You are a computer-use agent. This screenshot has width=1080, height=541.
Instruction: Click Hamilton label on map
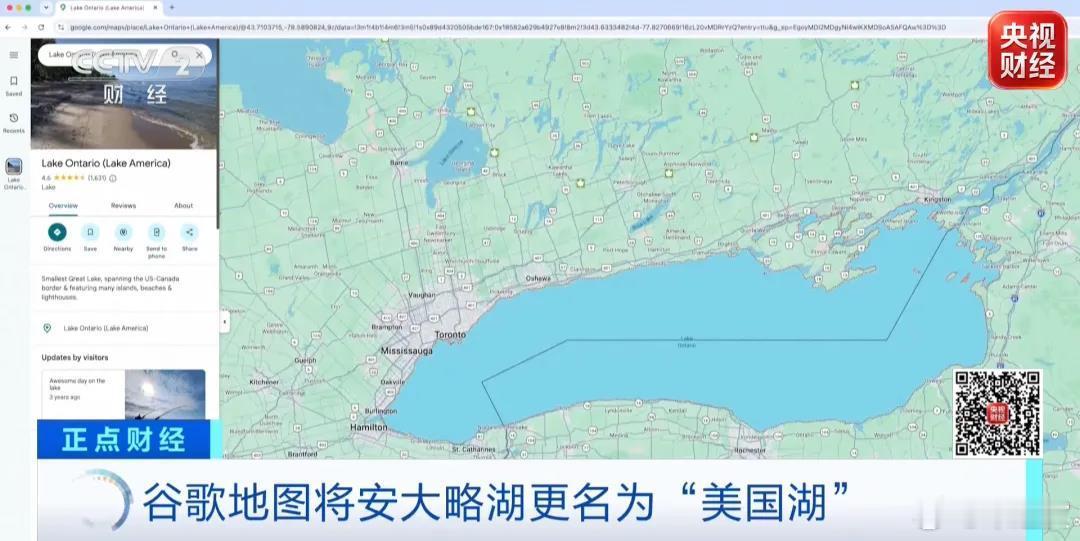[368, 427]
